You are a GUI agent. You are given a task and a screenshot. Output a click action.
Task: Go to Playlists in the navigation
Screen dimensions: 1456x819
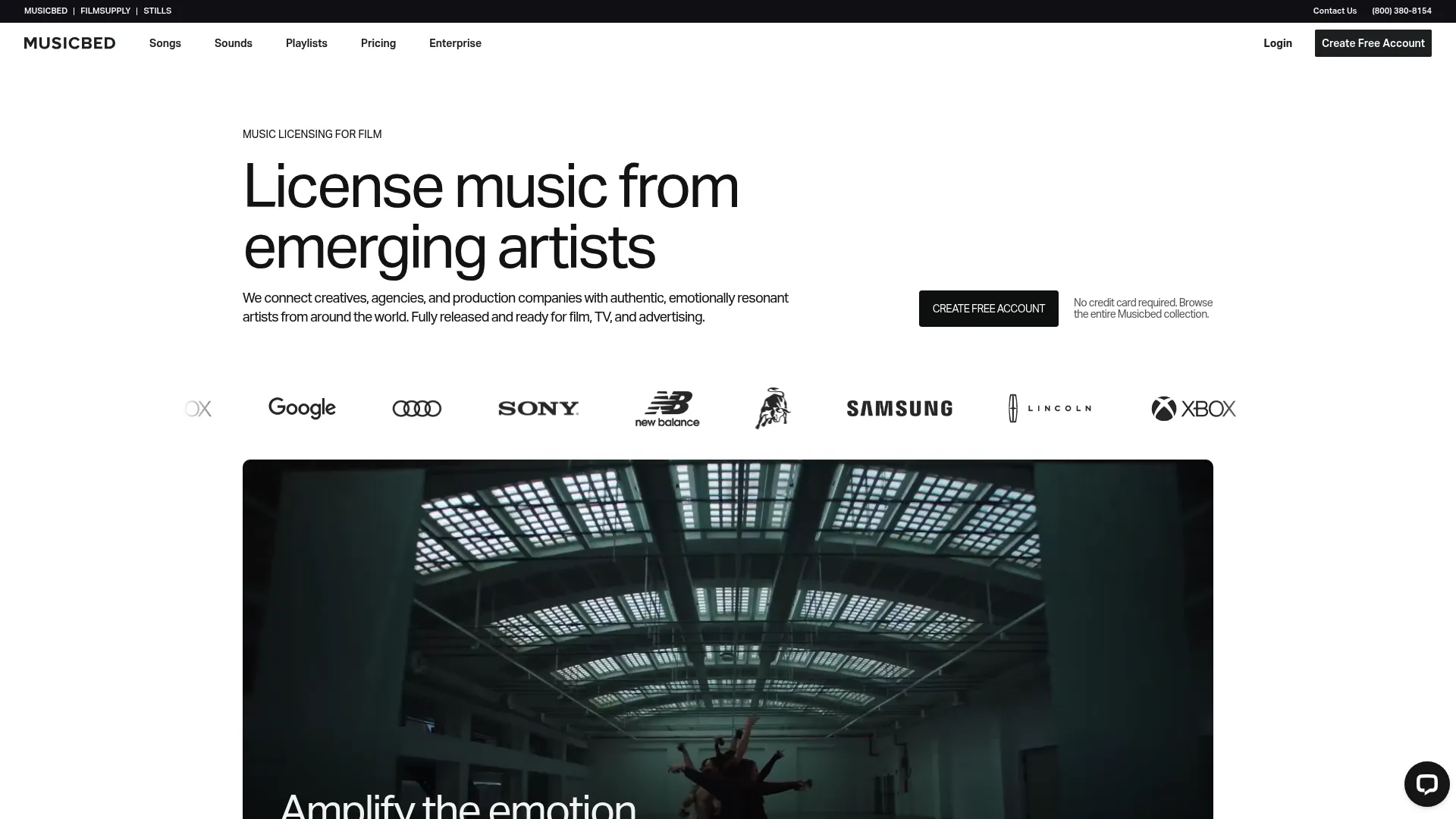point(306,43)
